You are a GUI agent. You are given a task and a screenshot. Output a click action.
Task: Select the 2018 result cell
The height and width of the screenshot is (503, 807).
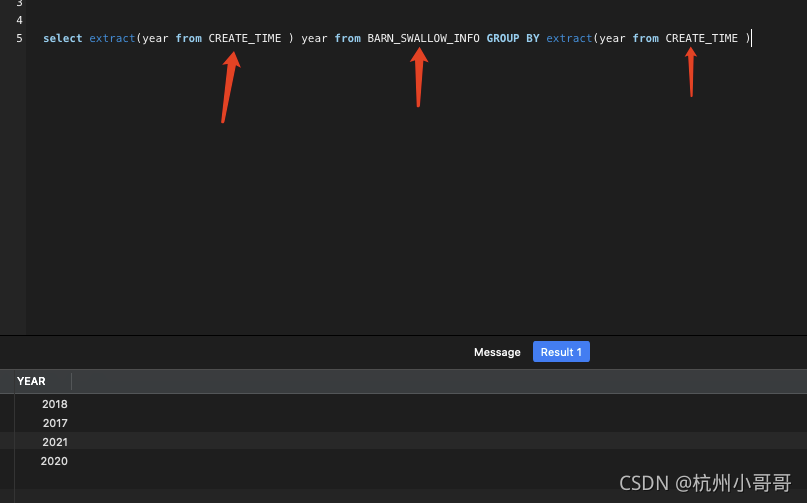55,404
